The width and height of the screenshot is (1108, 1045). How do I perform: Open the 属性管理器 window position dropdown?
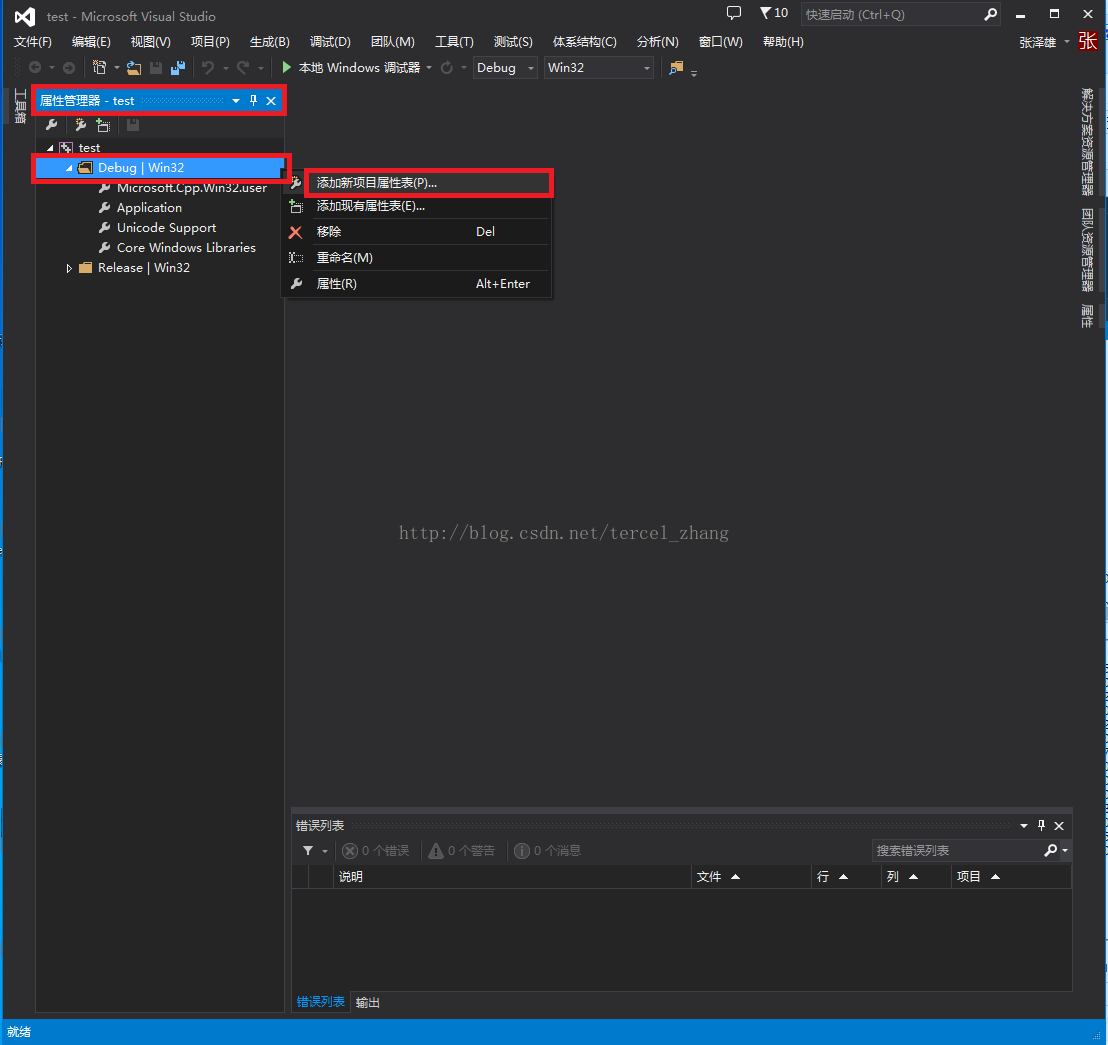tap(236, 100)
